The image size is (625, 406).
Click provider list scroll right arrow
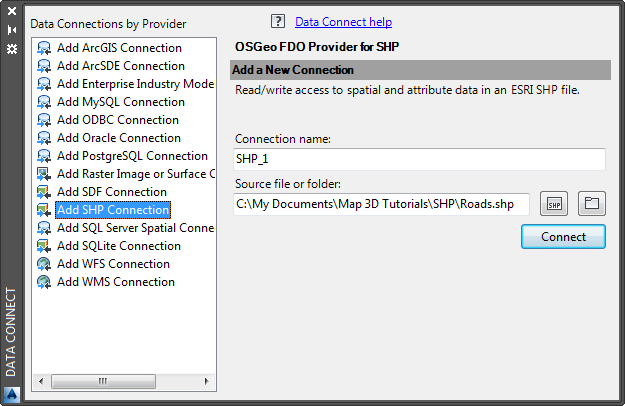pyautogui.click(x=207, y=381)
